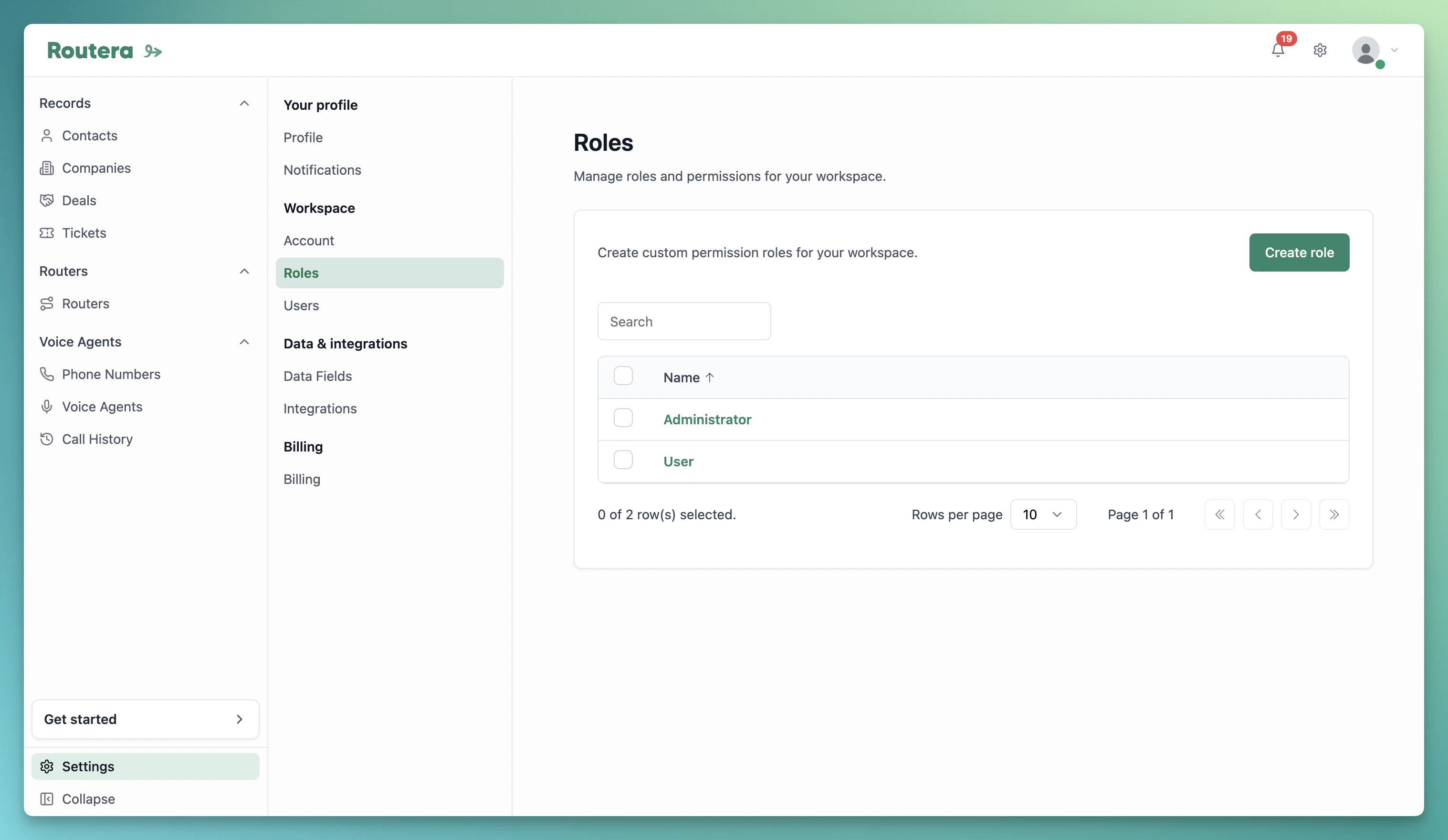Open Users workspace settings

pos(301,305)
